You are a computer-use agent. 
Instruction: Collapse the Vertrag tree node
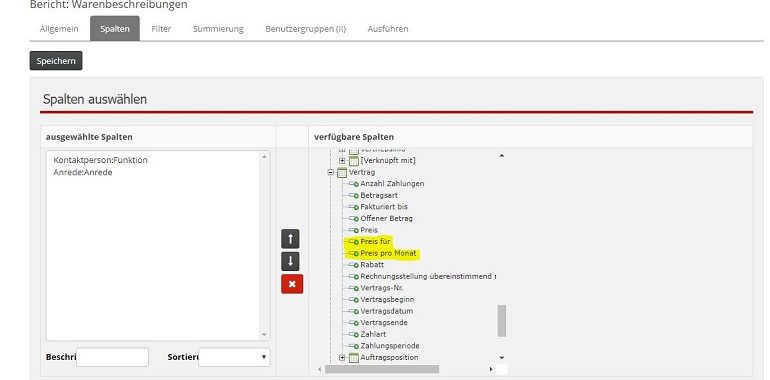[330, 172]
